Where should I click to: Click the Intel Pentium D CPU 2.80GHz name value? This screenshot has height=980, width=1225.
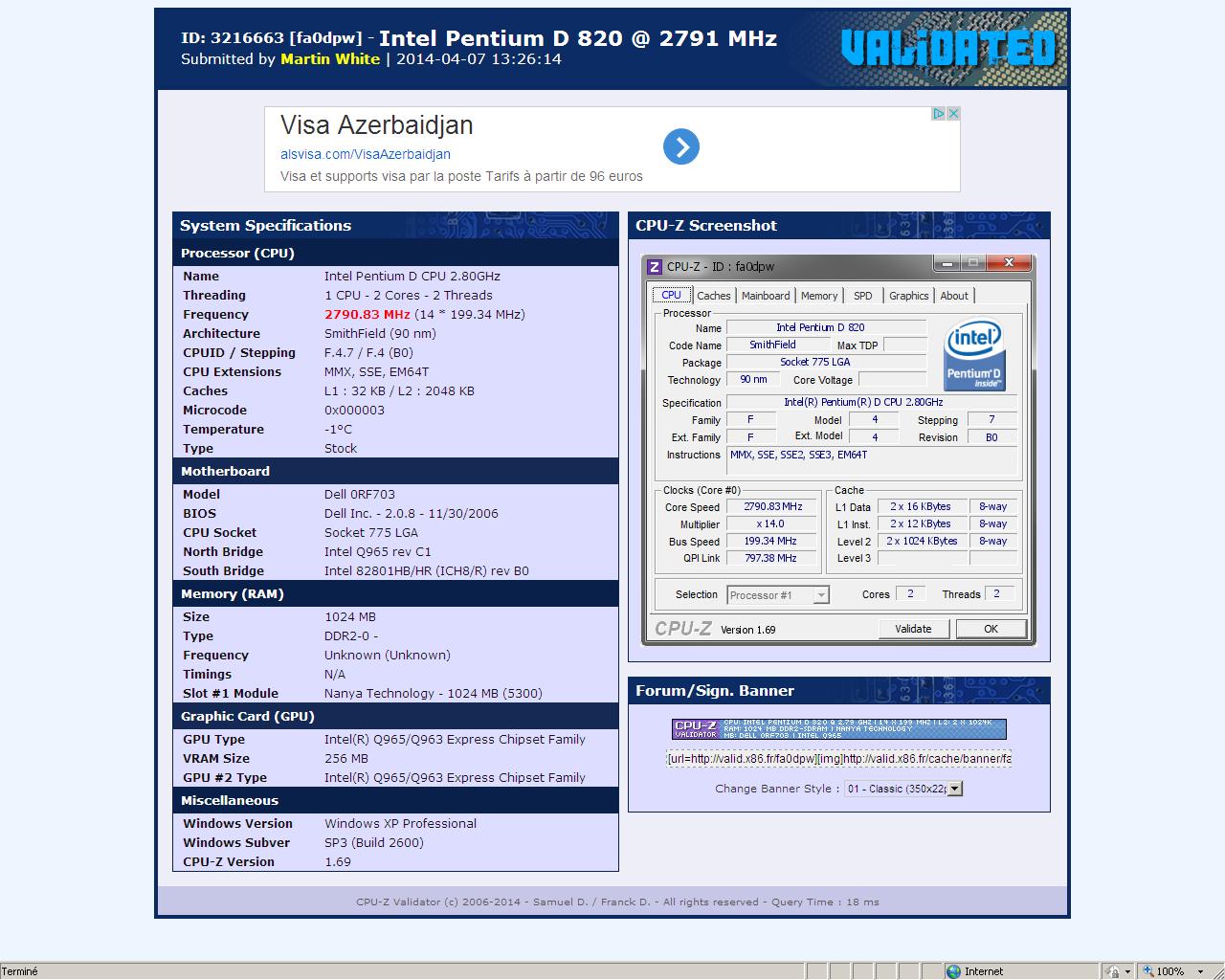pyautogui.click(x=412, y=277)
